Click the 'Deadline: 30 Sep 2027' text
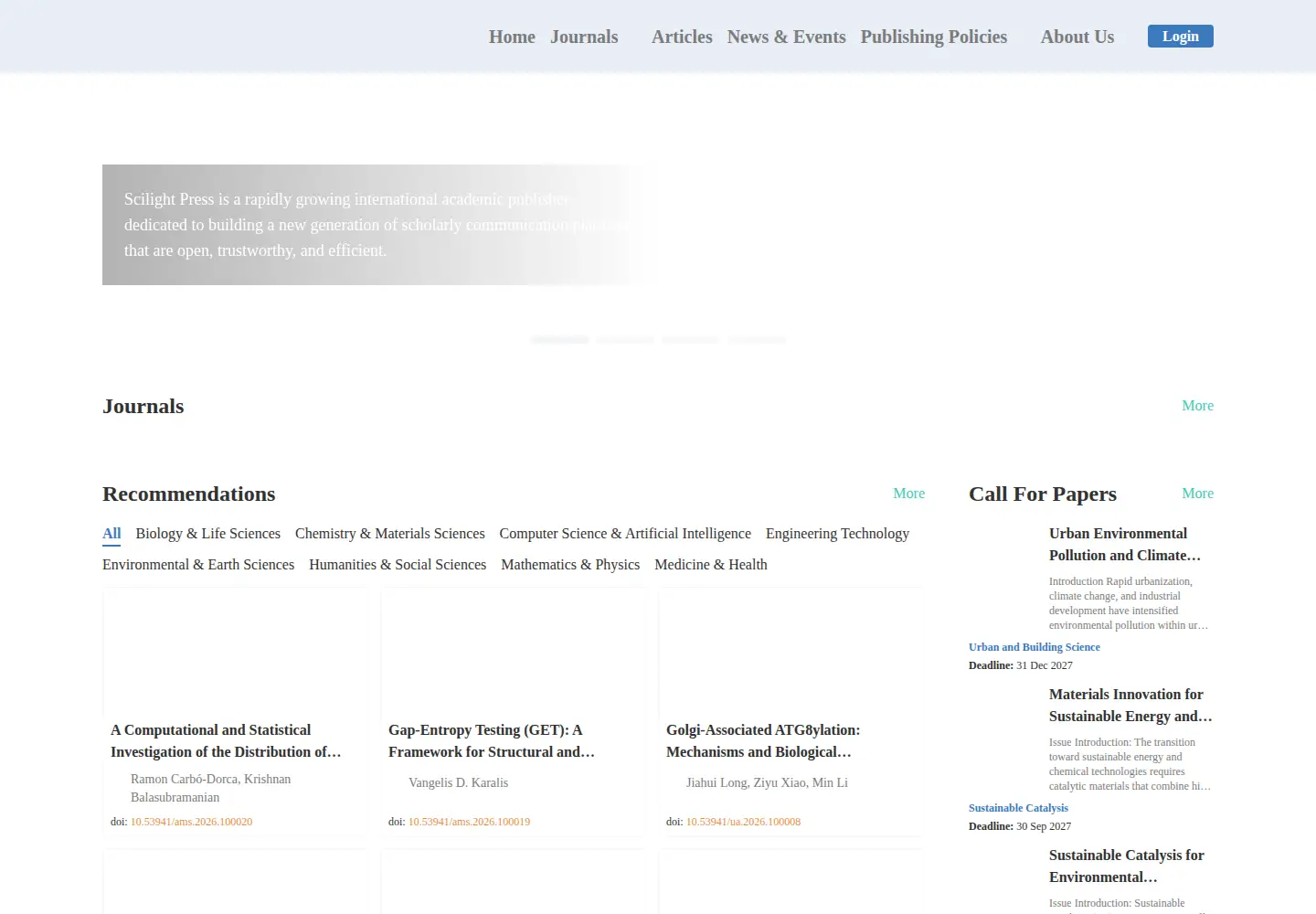 pos(1020,826)
